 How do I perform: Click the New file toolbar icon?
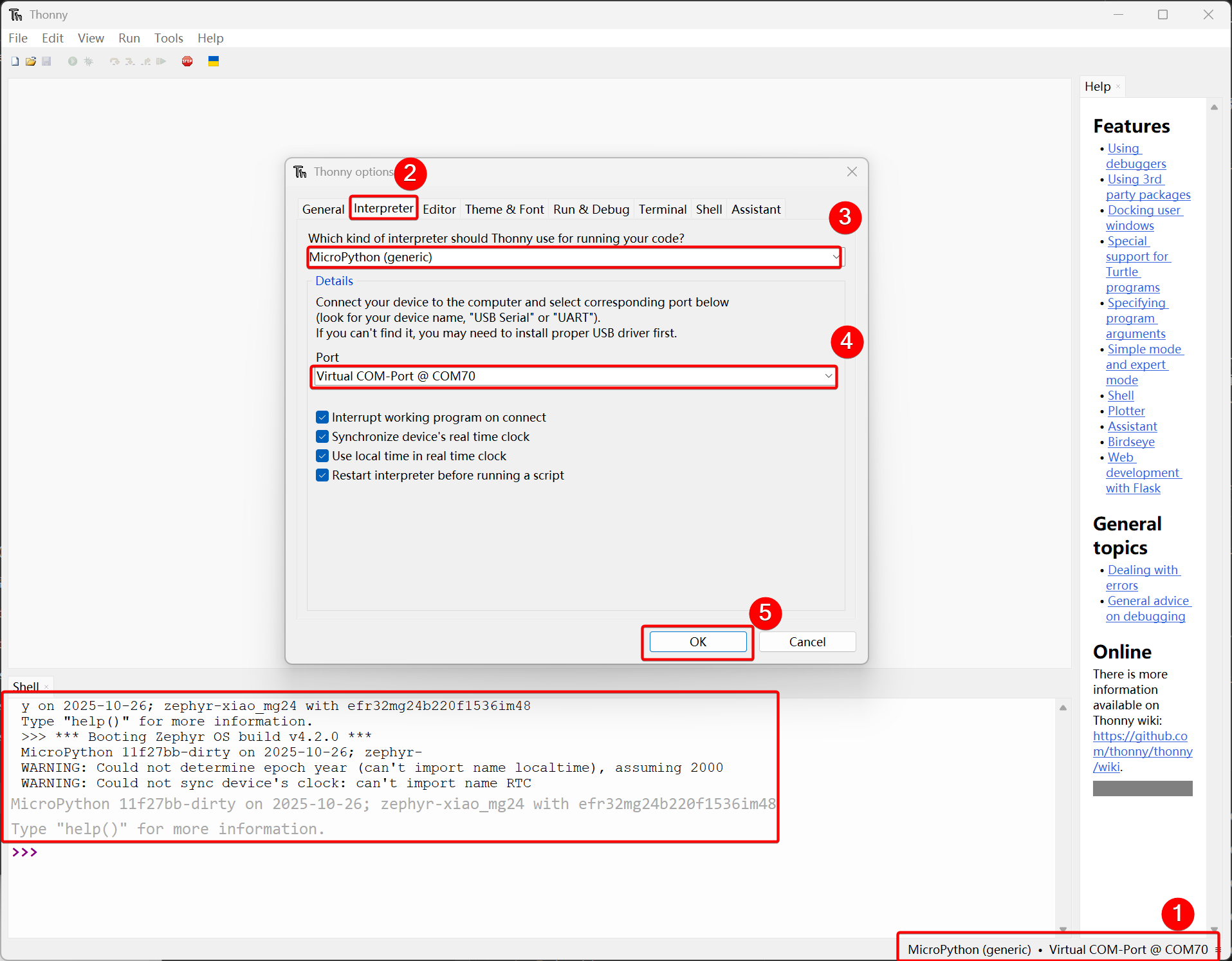(x=15, y=61)
